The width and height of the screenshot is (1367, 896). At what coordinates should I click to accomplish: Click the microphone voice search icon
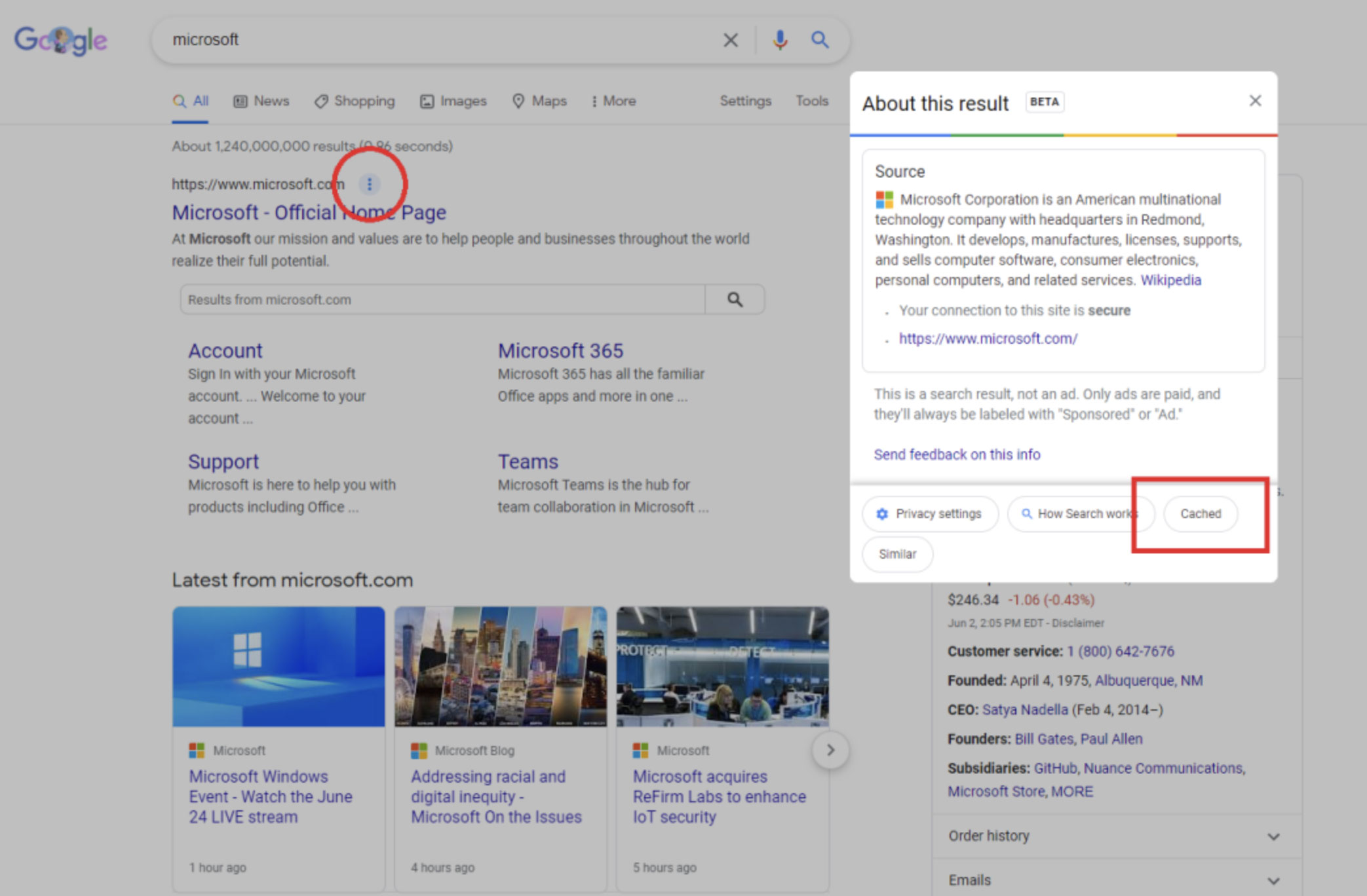[779, 40]
